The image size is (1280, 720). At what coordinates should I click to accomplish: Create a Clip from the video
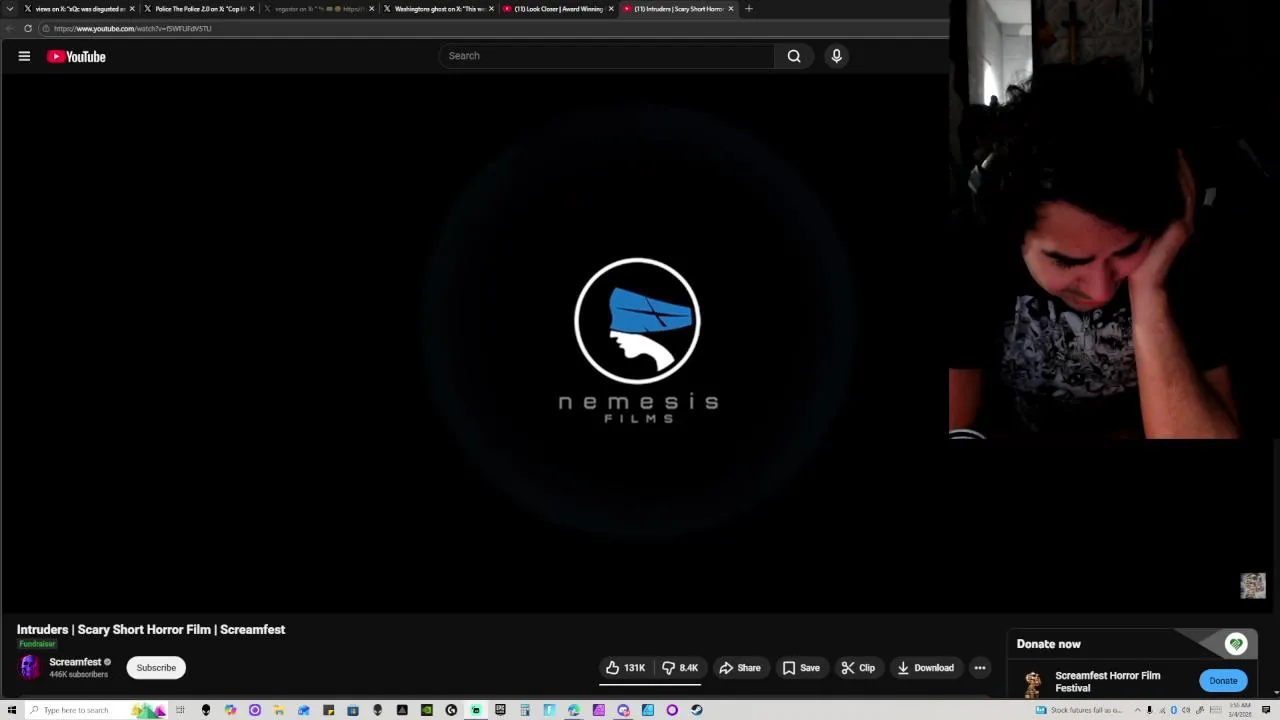click(858, 668)
